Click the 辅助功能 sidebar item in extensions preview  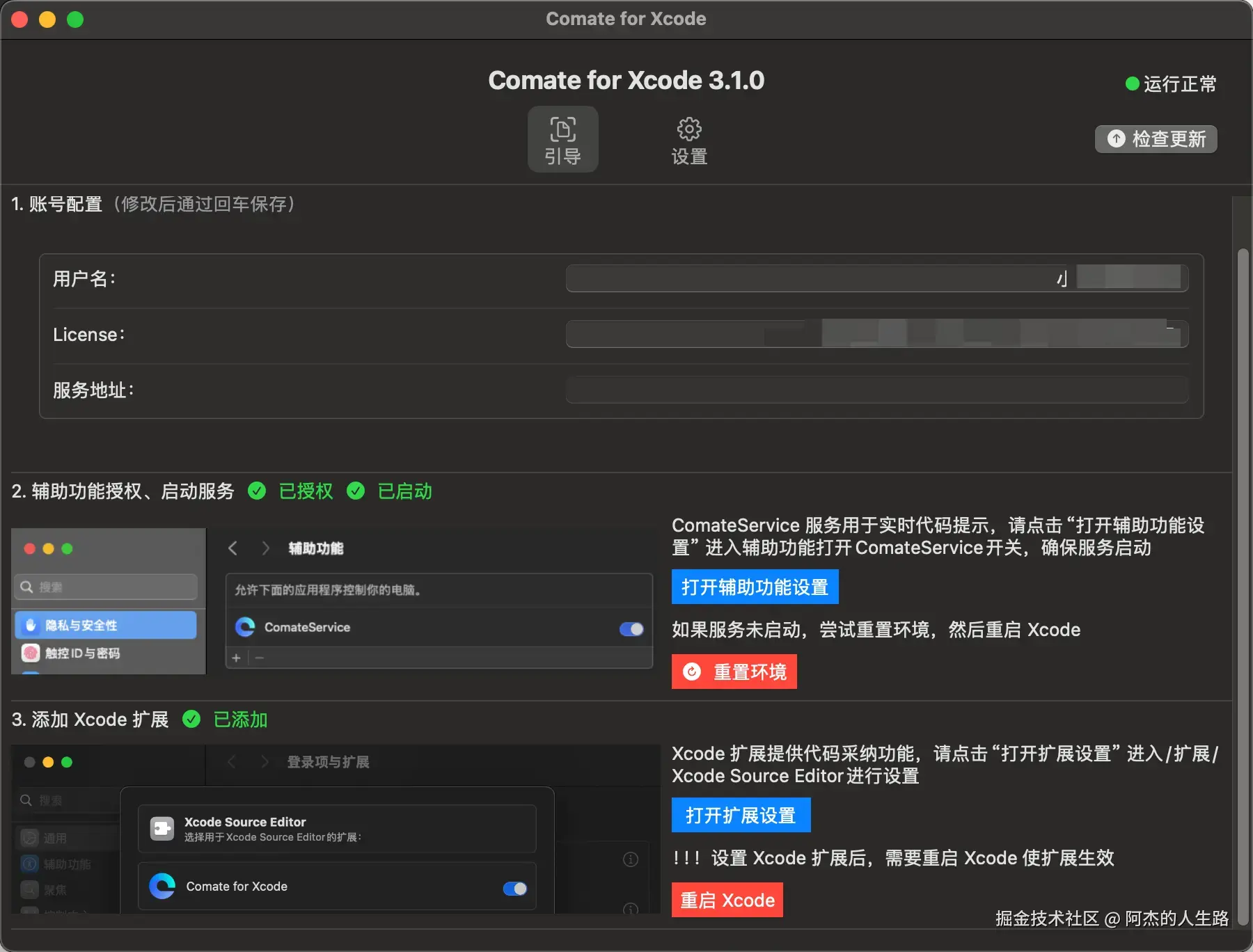point(67,864)
